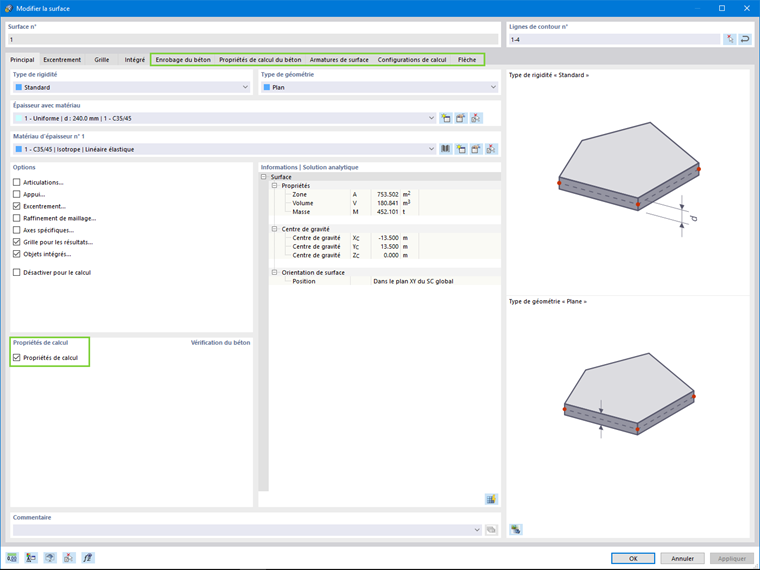Open the Matériau d'épaisseur dropdown

431,149
